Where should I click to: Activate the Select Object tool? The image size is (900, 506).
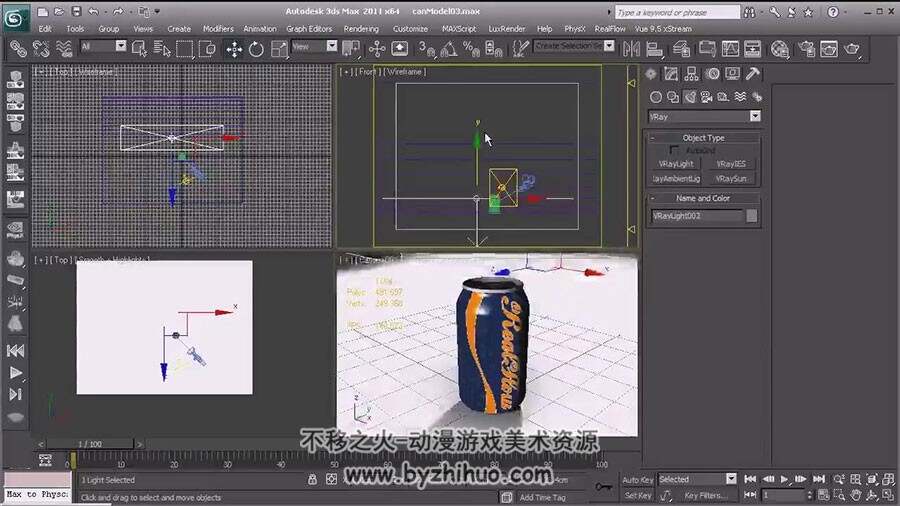coord(139,49)
